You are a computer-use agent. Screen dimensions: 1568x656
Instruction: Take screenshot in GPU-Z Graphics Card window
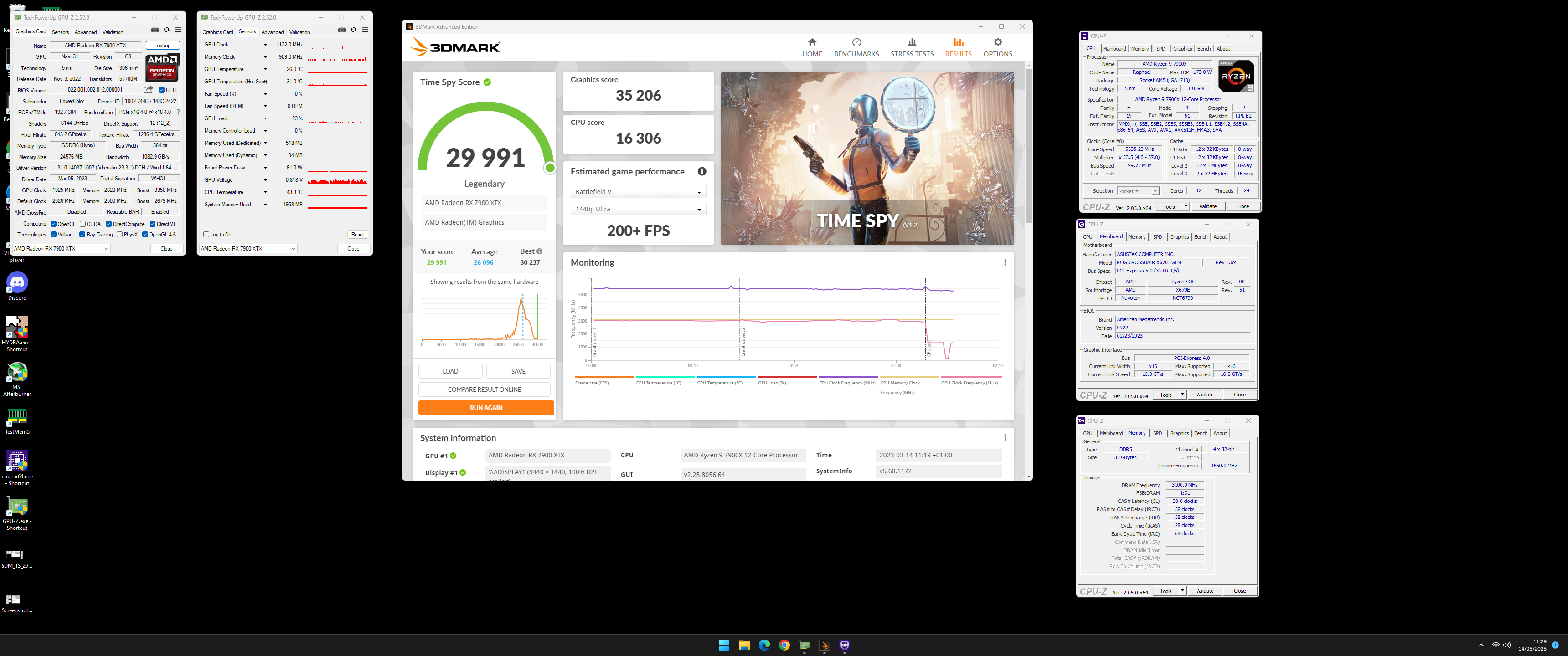(x=155, y=30)
